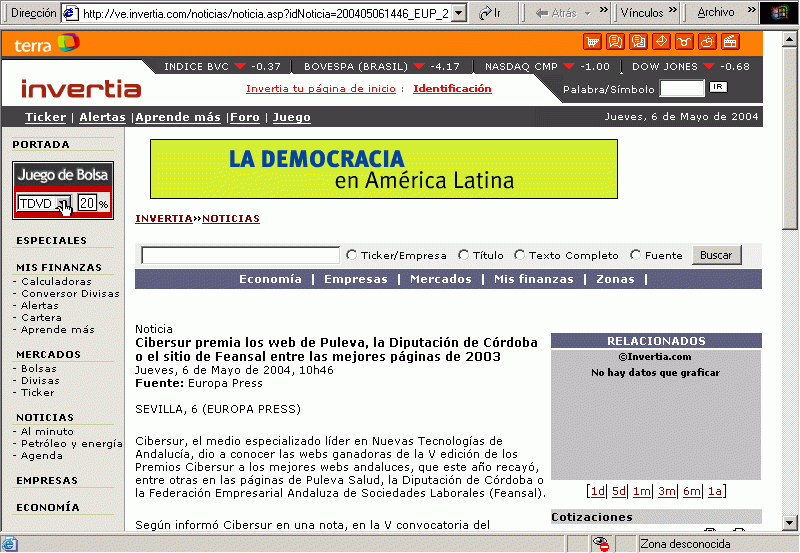800x553 pixels.
Task: Click the INVERTIA breadcrumb link
Action: (x=164, y=219)
